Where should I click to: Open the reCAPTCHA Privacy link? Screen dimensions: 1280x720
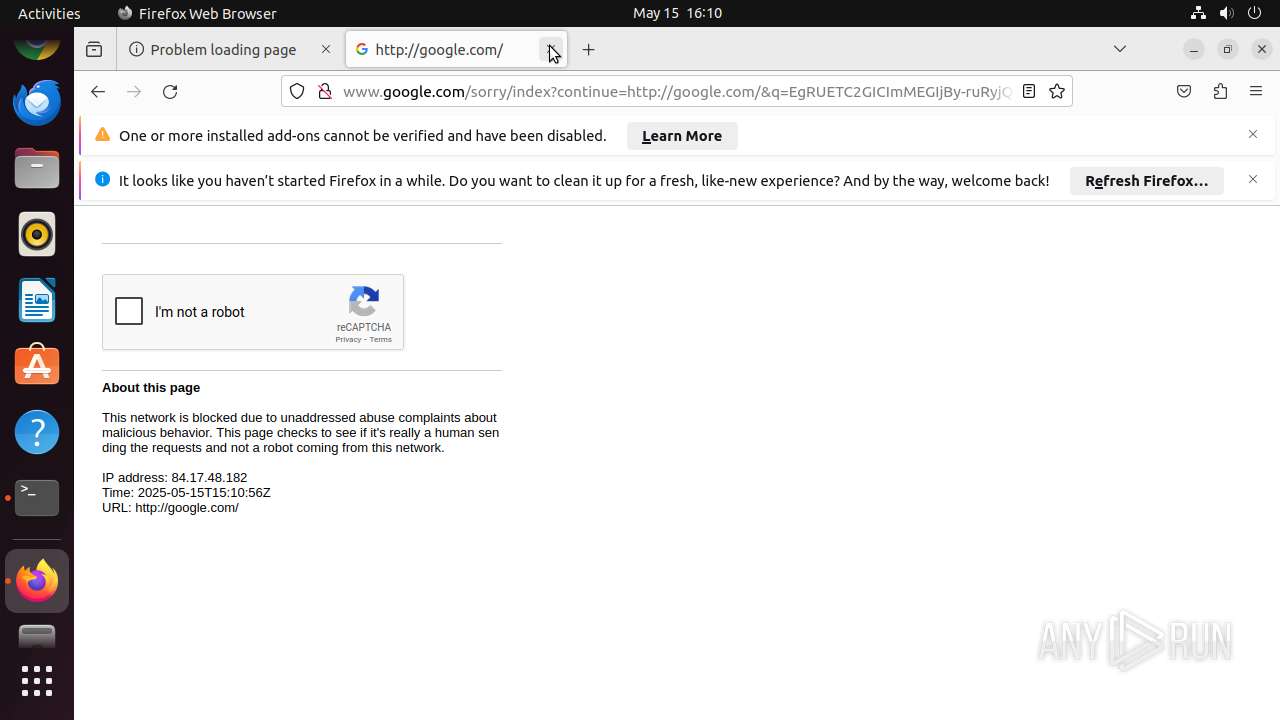click(x=348, y=340)
